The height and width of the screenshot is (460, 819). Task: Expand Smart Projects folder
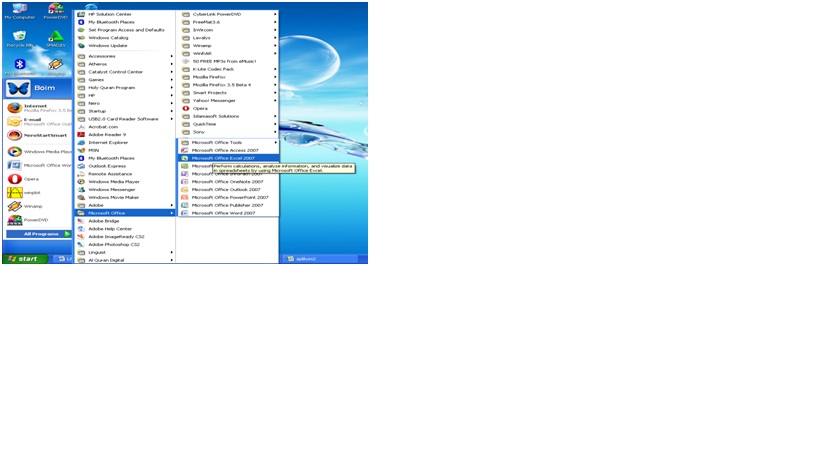(229, 93)
